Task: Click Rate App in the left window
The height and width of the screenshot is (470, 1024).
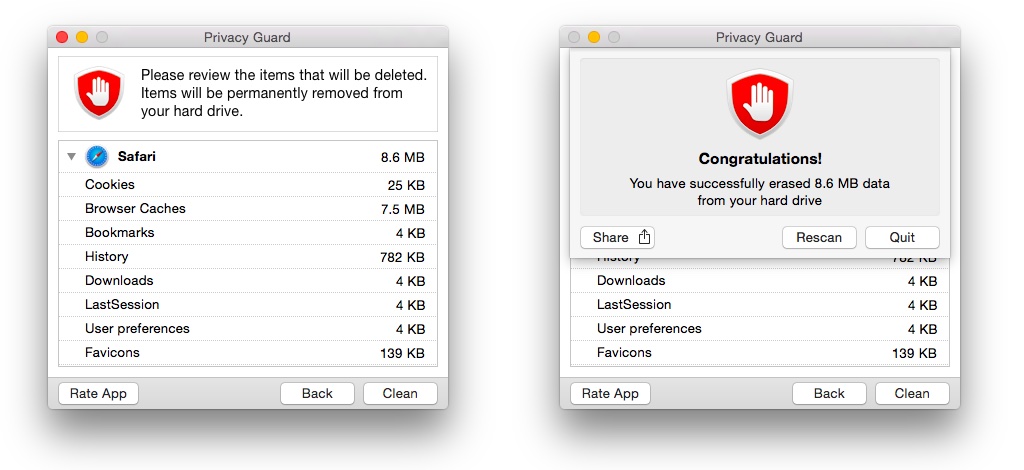Action: coord(98,393)
